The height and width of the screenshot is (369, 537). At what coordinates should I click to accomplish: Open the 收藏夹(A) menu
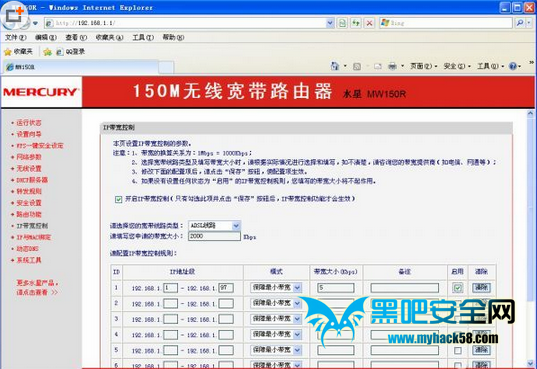(110, 37)
